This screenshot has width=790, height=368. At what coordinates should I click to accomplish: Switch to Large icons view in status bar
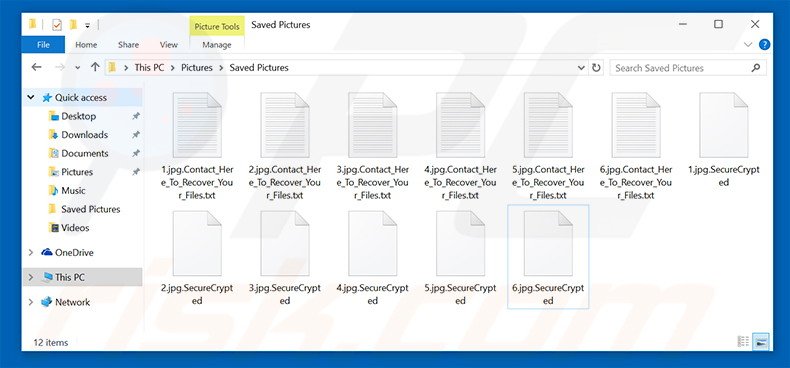click(761, 341)
